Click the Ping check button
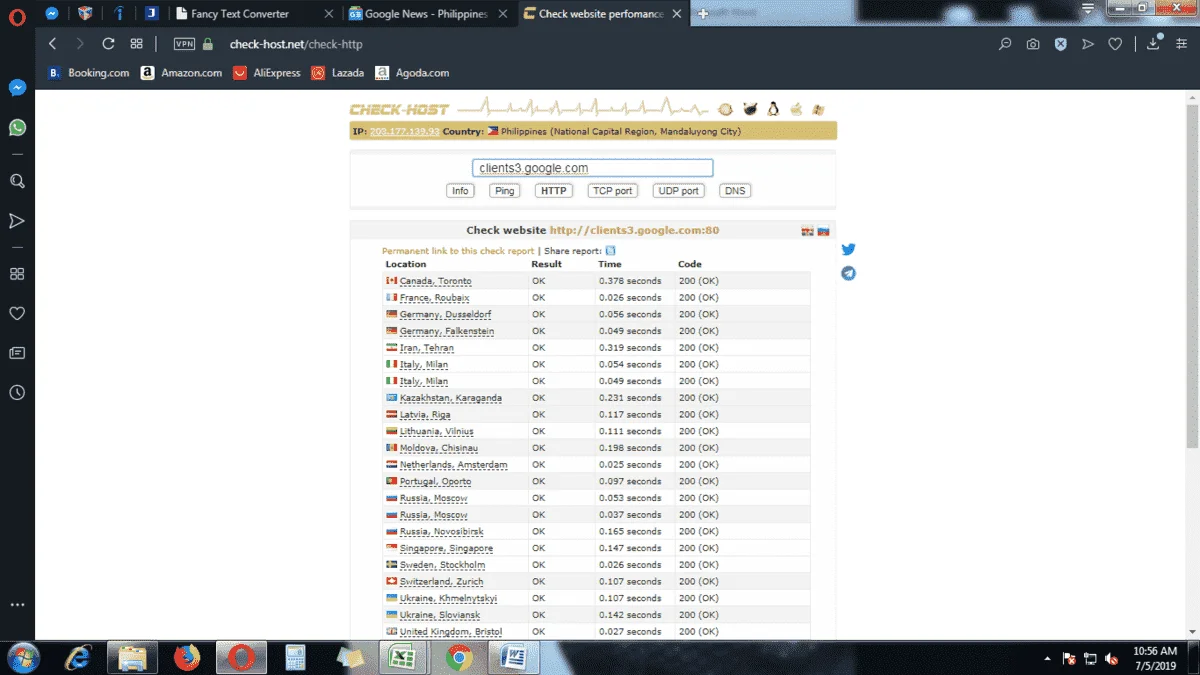 [x=504, y=191]
